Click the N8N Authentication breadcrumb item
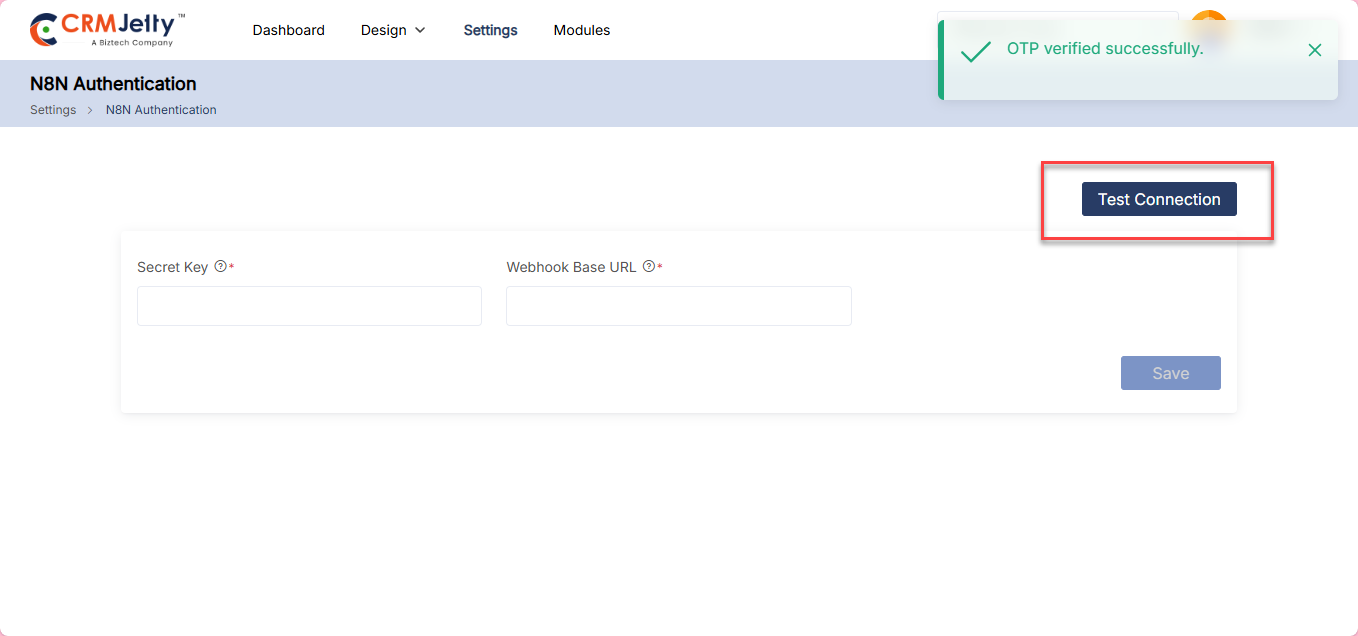This screenshot has height=636, width=1358. pyautogui.click(x=161, y=110)
